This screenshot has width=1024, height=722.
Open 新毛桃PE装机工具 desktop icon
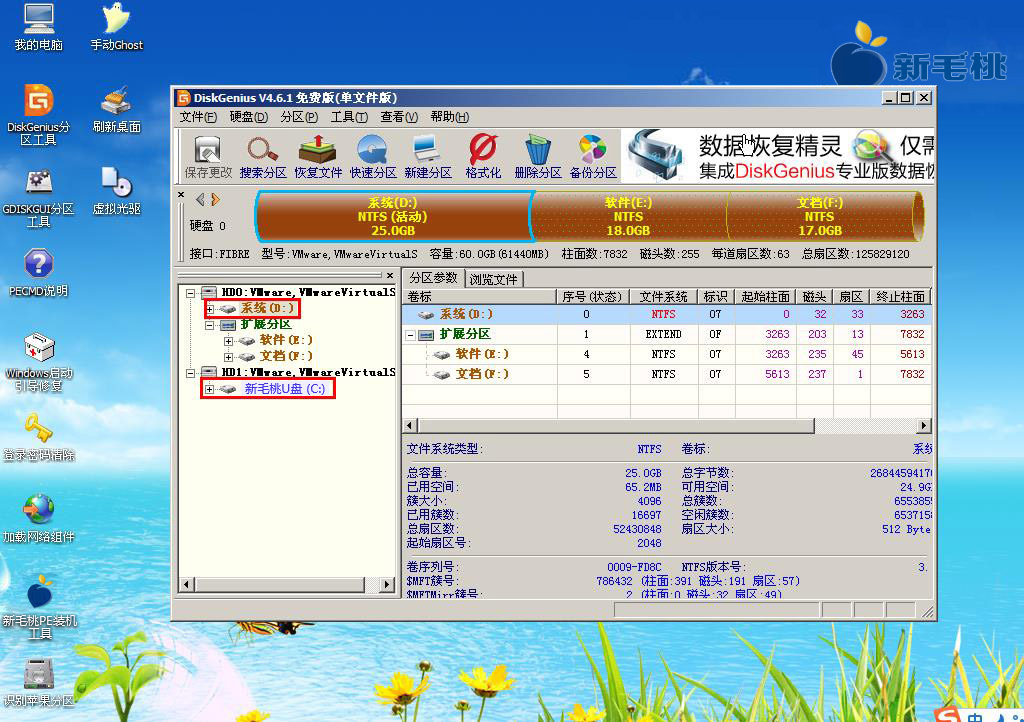tap(40, 607)
